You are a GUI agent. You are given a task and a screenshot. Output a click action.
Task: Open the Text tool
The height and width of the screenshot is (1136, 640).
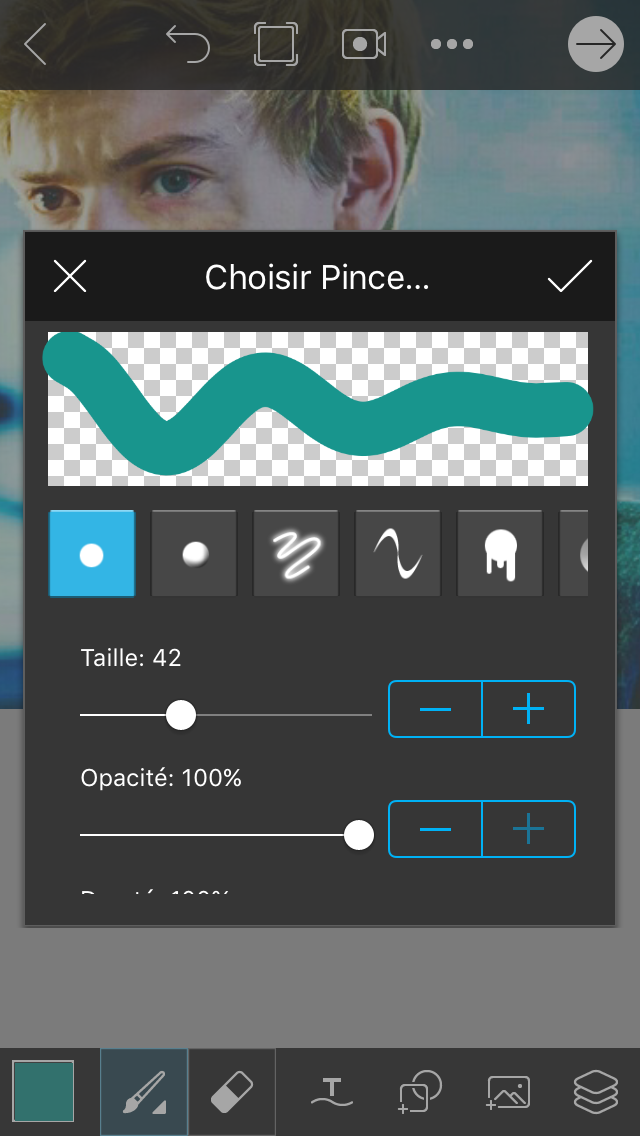332,1092
